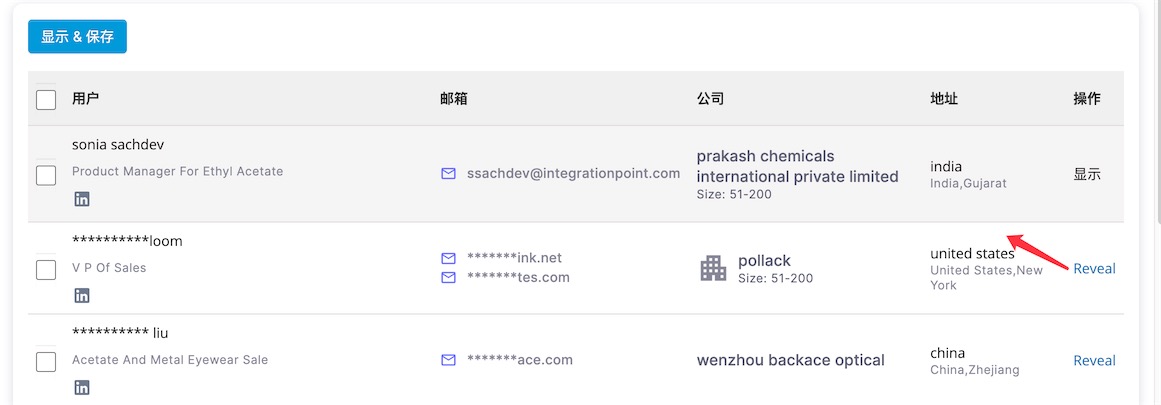The image size is (1161, 405).
Task: Select the checkbox for the pollack contact
Action: coord(46,270)
